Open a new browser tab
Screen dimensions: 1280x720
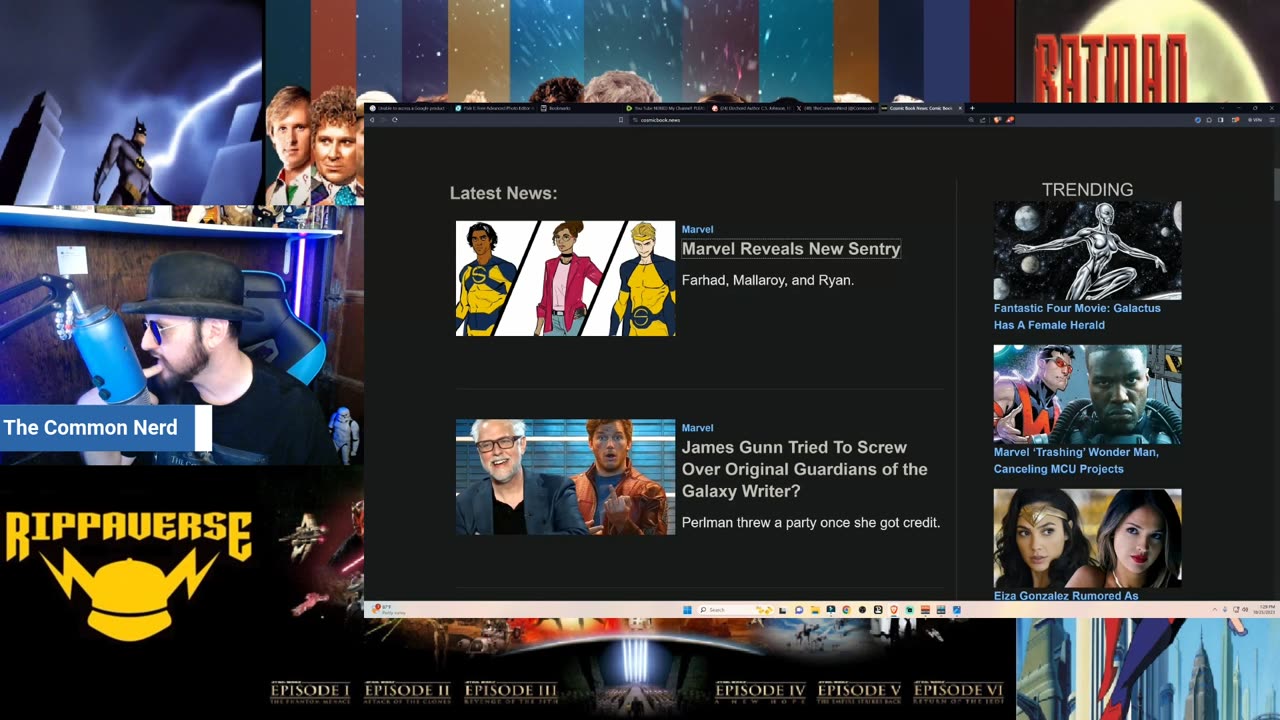click(x=972, y=108)
